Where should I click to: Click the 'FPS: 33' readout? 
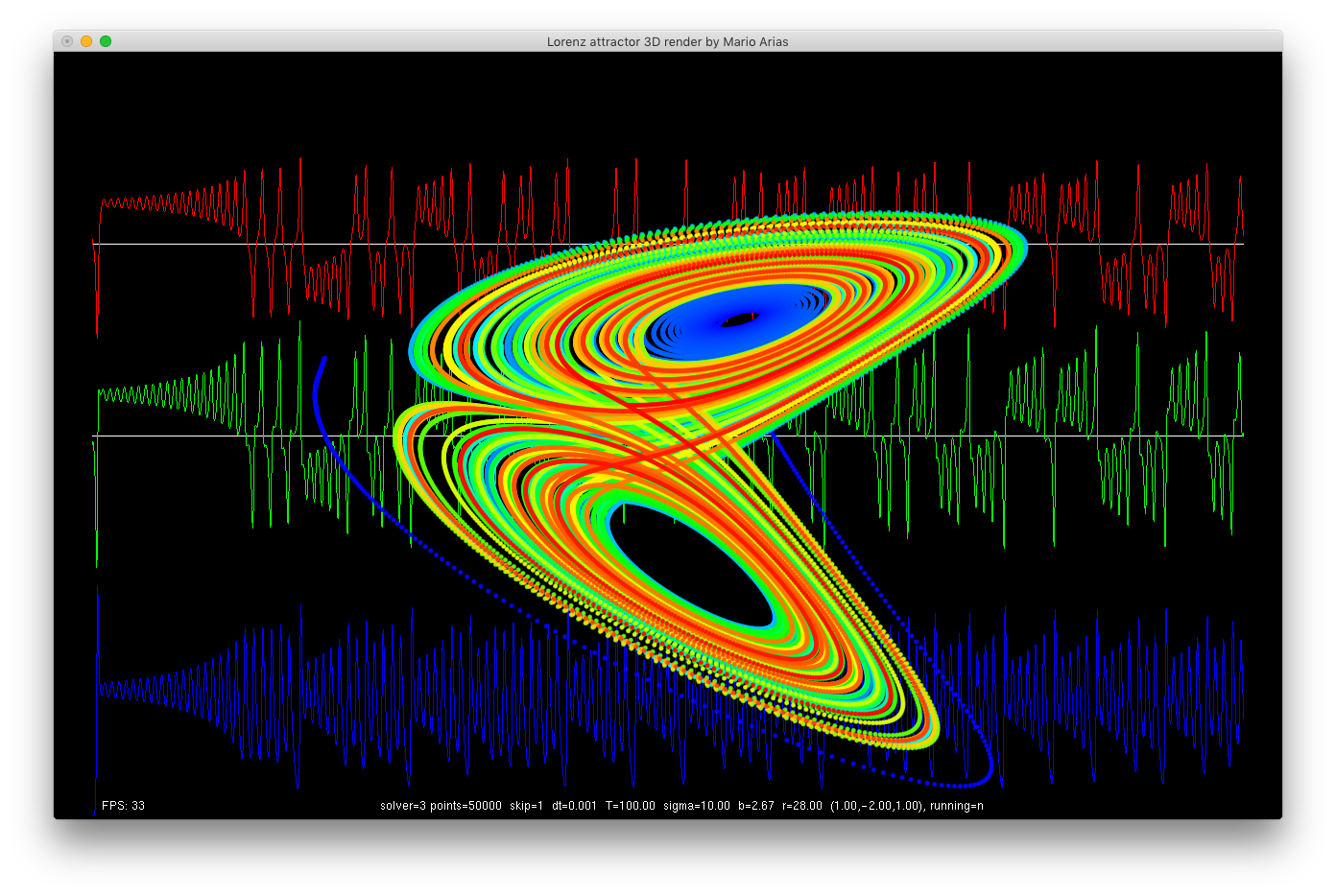coord(123,806)
